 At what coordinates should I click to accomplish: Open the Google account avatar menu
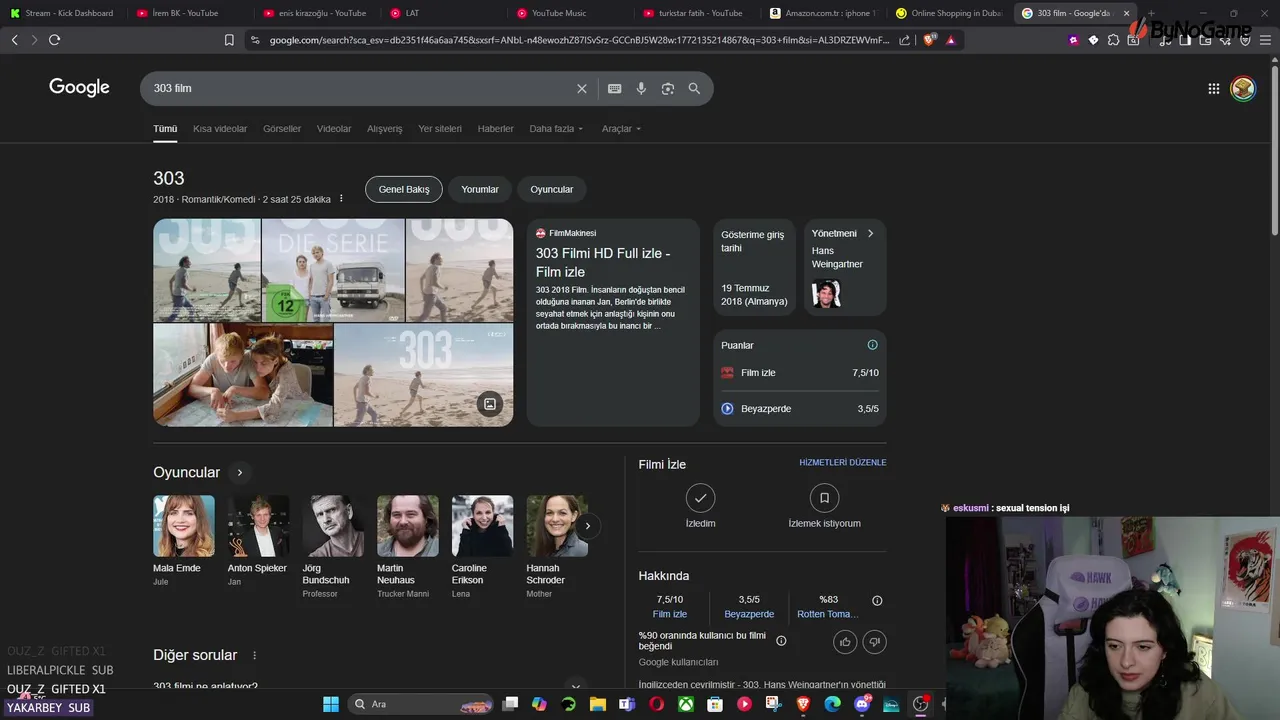click(x=1243, y=88)
